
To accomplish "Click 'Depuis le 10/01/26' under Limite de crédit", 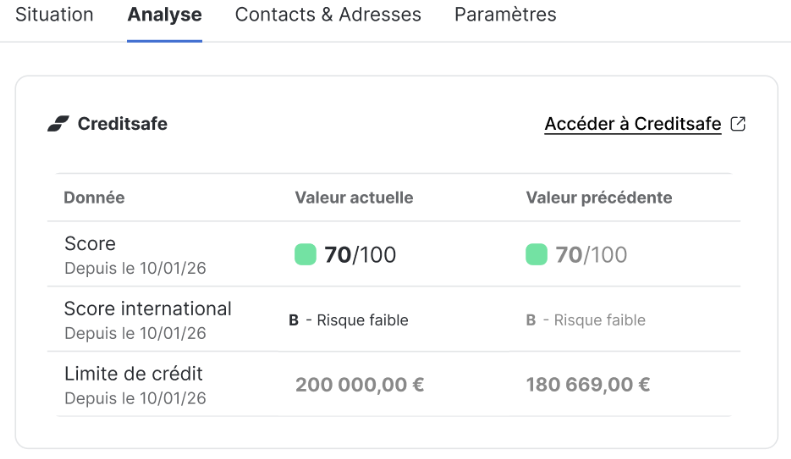I will [135, 398].
